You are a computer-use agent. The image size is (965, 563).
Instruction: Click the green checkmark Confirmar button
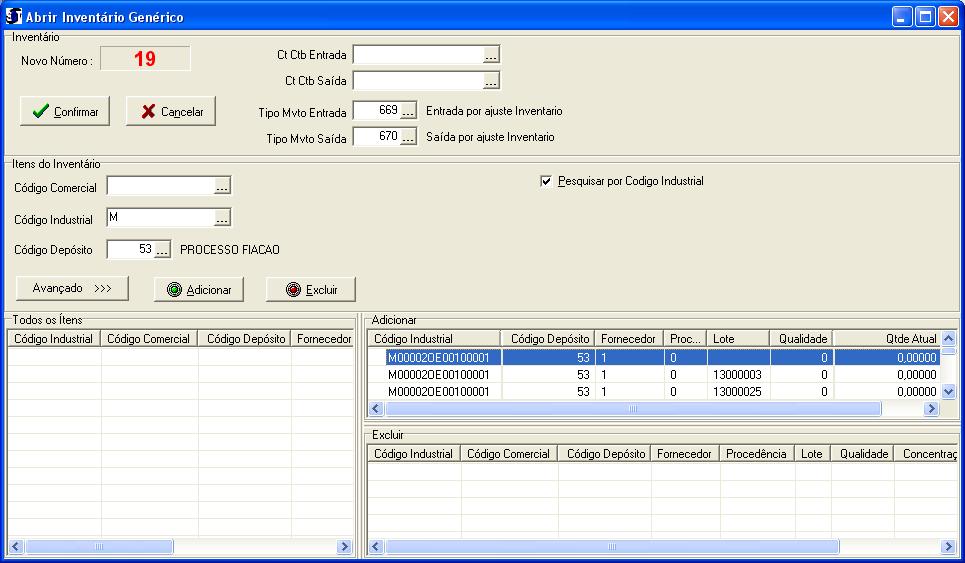[65, 112]
